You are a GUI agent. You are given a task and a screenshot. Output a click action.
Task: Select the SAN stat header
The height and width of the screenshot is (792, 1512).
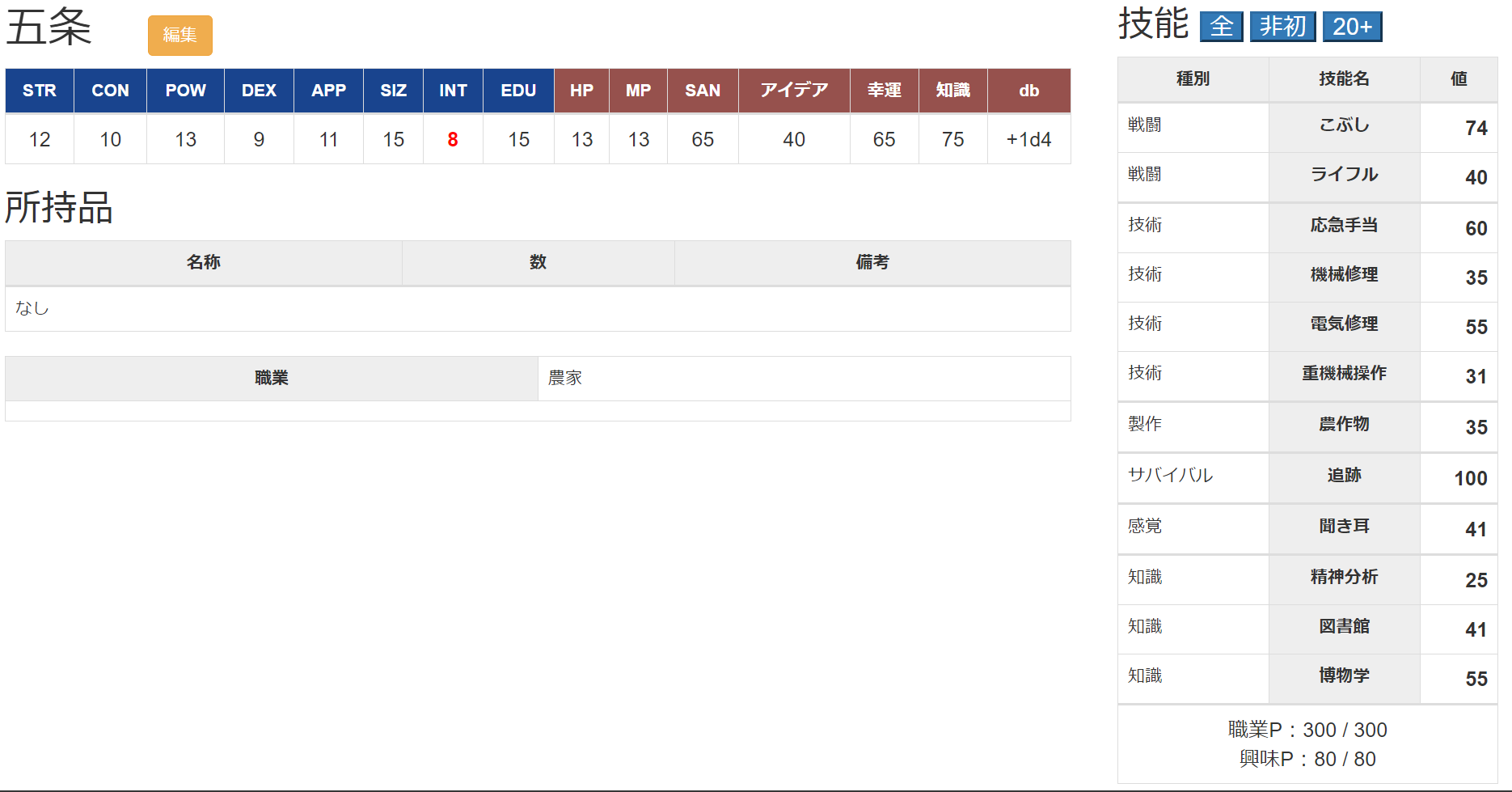[702, 91]
